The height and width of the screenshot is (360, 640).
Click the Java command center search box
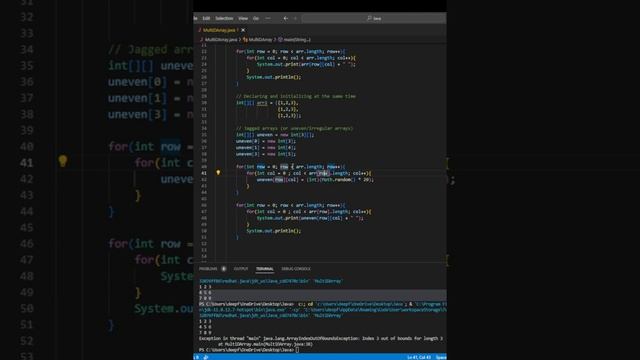pos(373,18)
